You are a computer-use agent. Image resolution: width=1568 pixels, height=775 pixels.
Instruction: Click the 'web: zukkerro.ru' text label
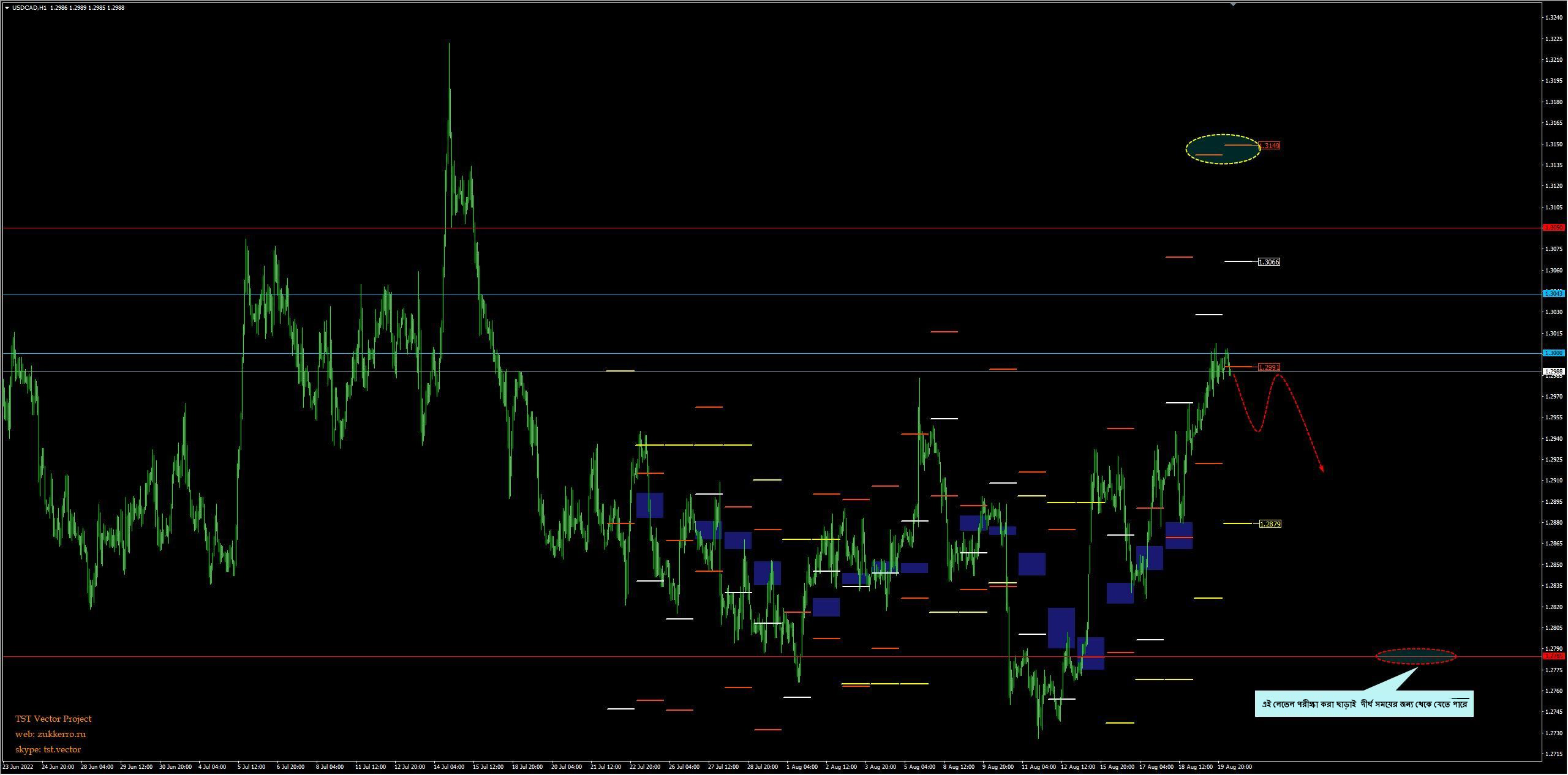(x=50, y=734)
